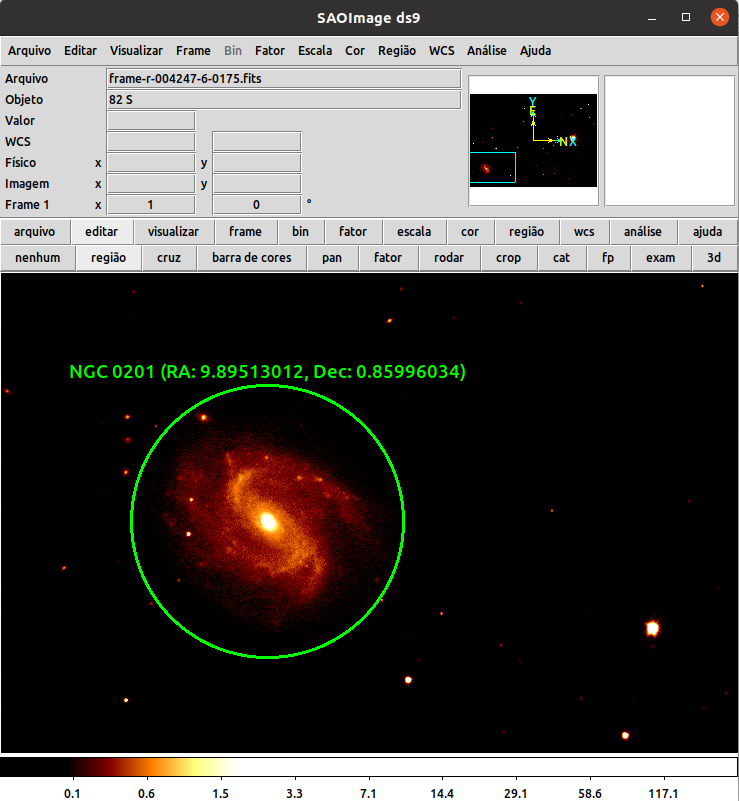This screenshot has height=801, width=739.
Task: Select the 'frame' button bar tab
Action: tap(245, 231)
